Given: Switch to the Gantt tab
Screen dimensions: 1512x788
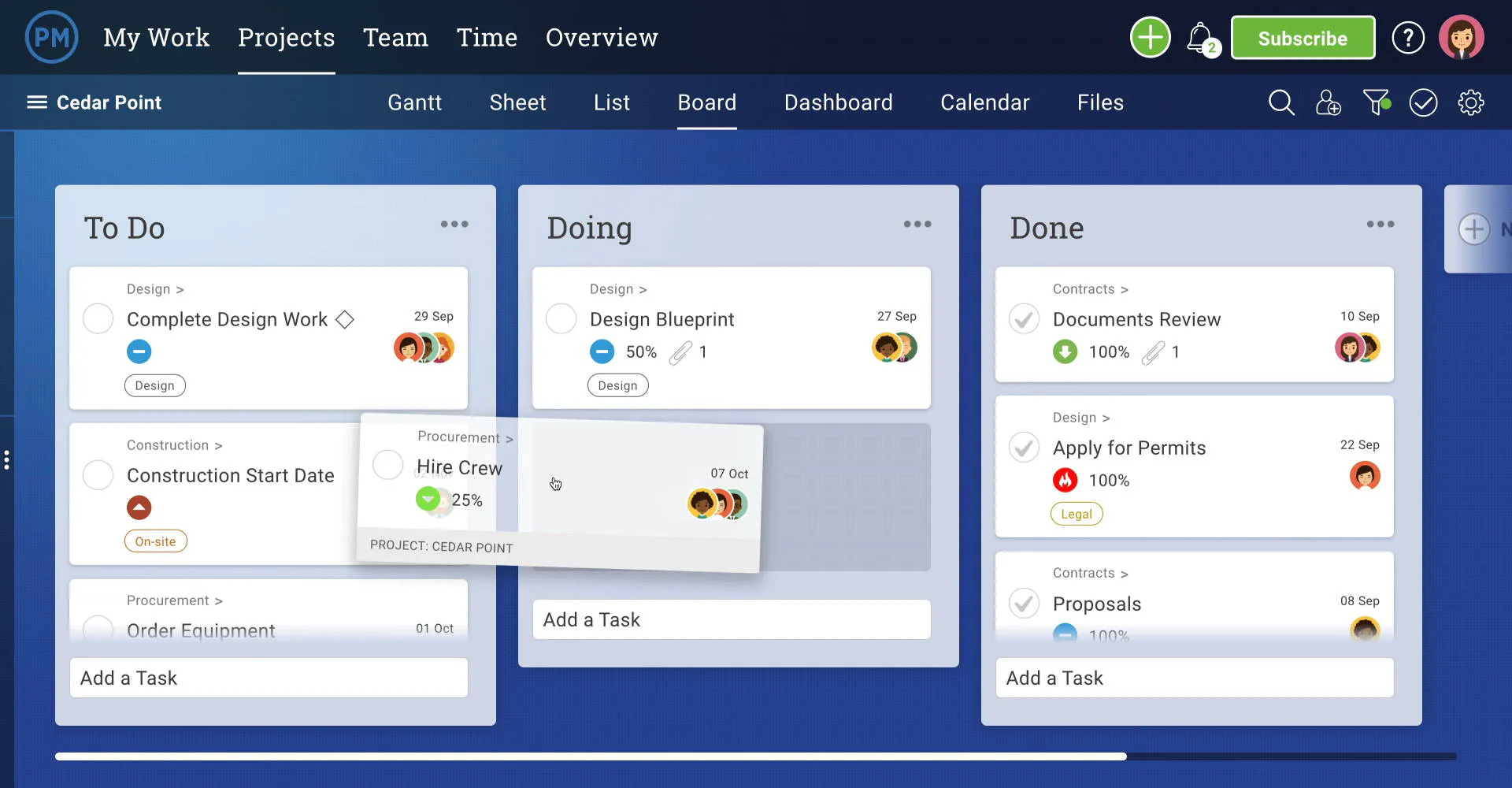Looking at the screenshot, I should 414,102.
